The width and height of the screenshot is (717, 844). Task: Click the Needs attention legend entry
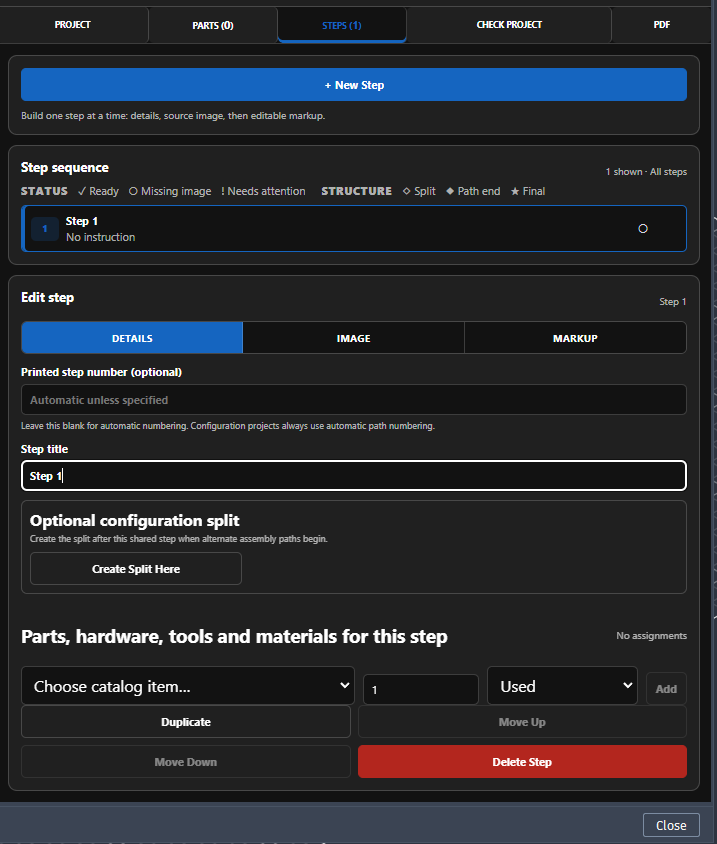coord(263,191)
